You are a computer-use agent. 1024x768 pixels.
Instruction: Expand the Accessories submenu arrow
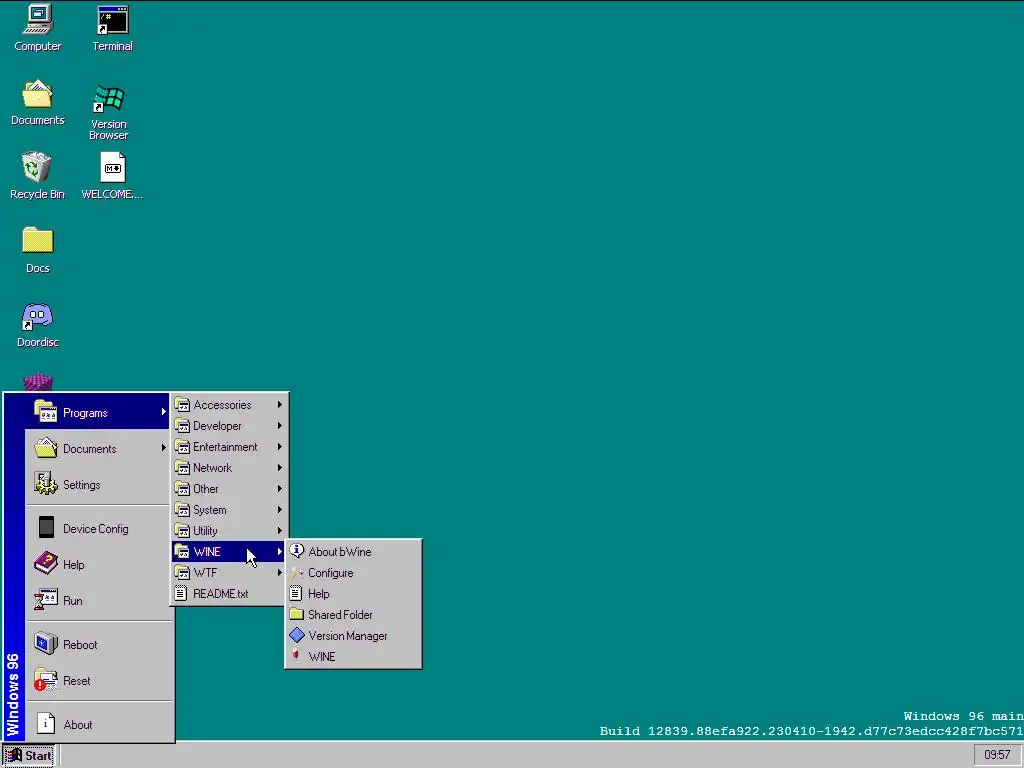pyautogui.click(x=280, y=405)
